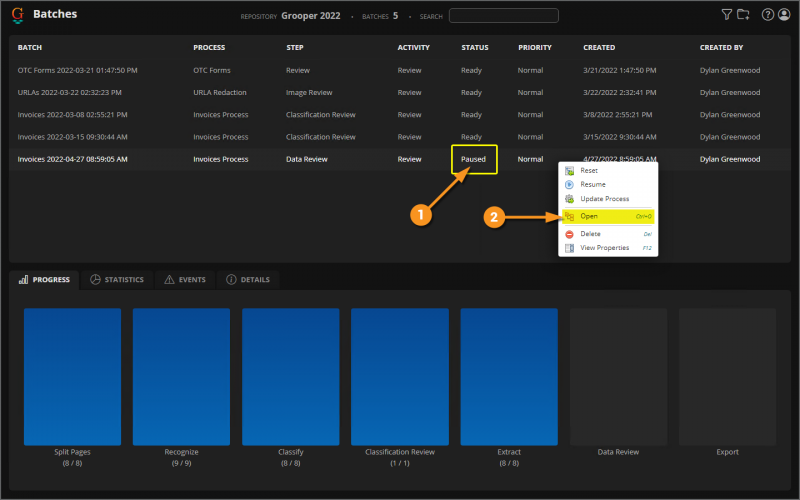Click the Resume play icon

point(570,185)
